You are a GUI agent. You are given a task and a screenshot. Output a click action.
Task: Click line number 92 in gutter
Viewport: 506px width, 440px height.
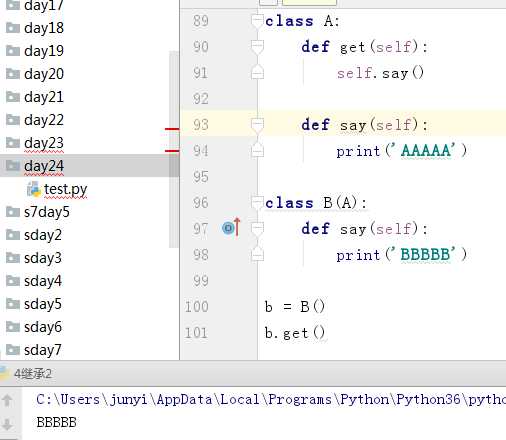[201, 99]
